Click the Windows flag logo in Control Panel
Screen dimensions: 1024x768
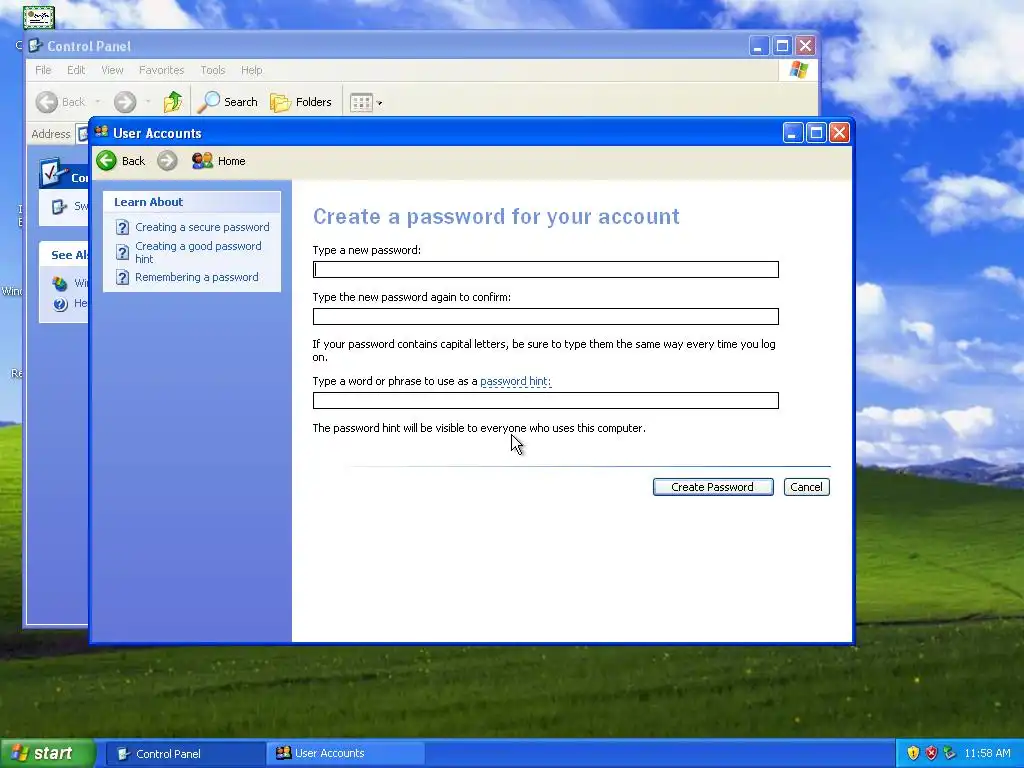[798, 70]
